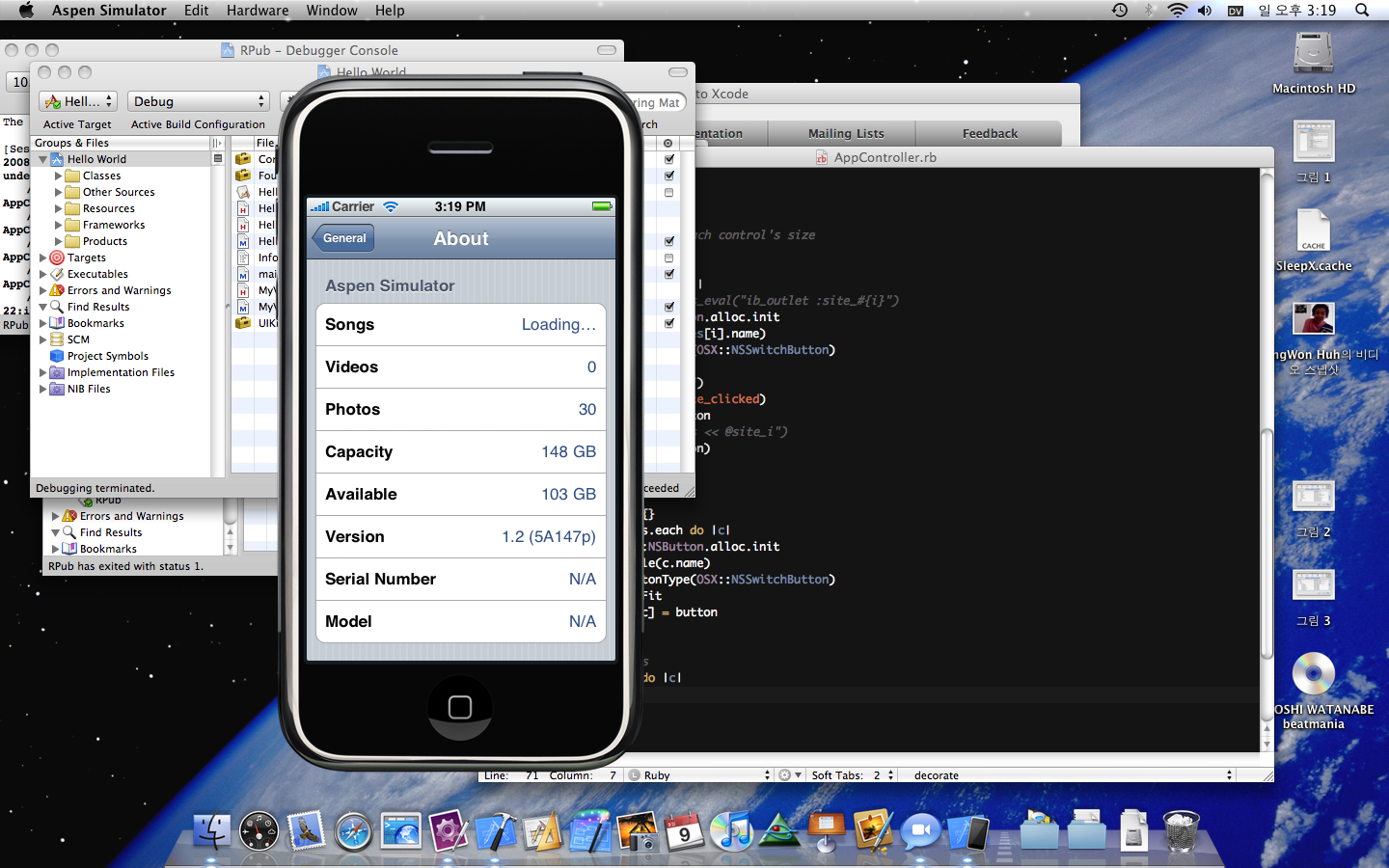Viewport: 1389px width, 868px height.
Task: Click the iPhone battery indicator icon
Action: click(602, 206)
